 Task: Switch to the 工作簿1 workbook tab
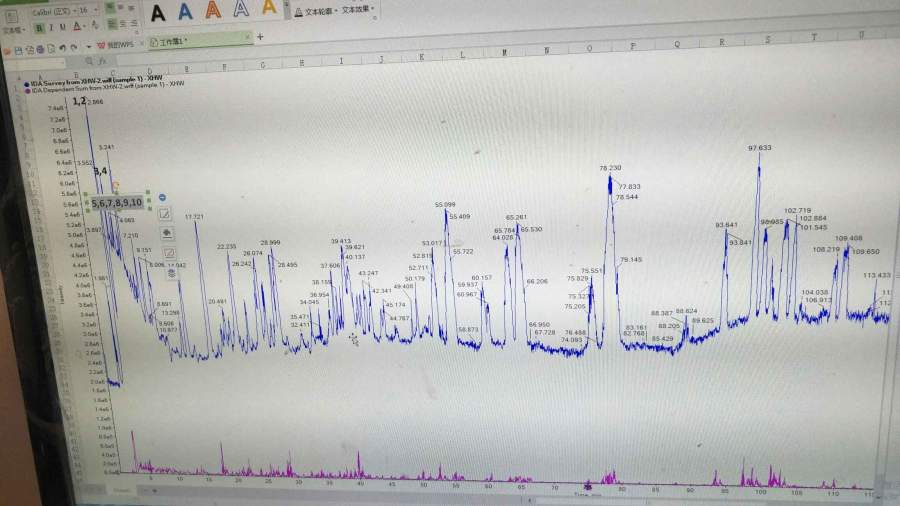(201, 41)
